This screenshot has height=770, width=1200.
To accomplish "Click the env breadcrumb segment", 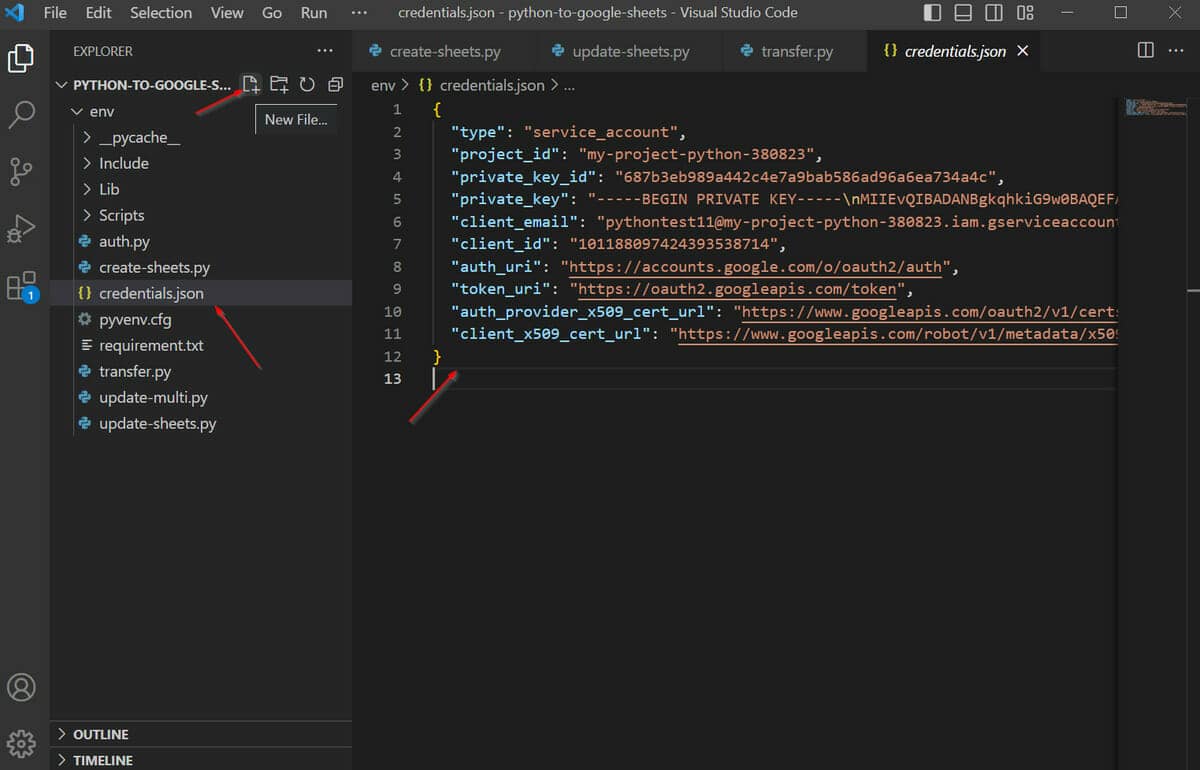I will click(382, 85).
